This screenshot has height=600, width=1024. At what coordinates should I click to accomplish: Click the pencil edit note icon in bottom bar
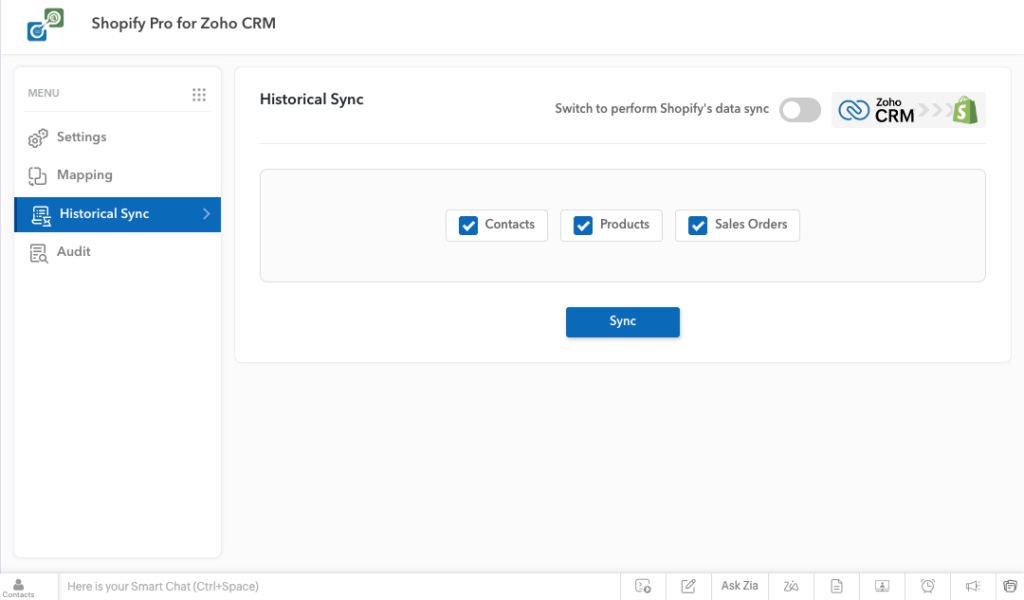(688, 586)
